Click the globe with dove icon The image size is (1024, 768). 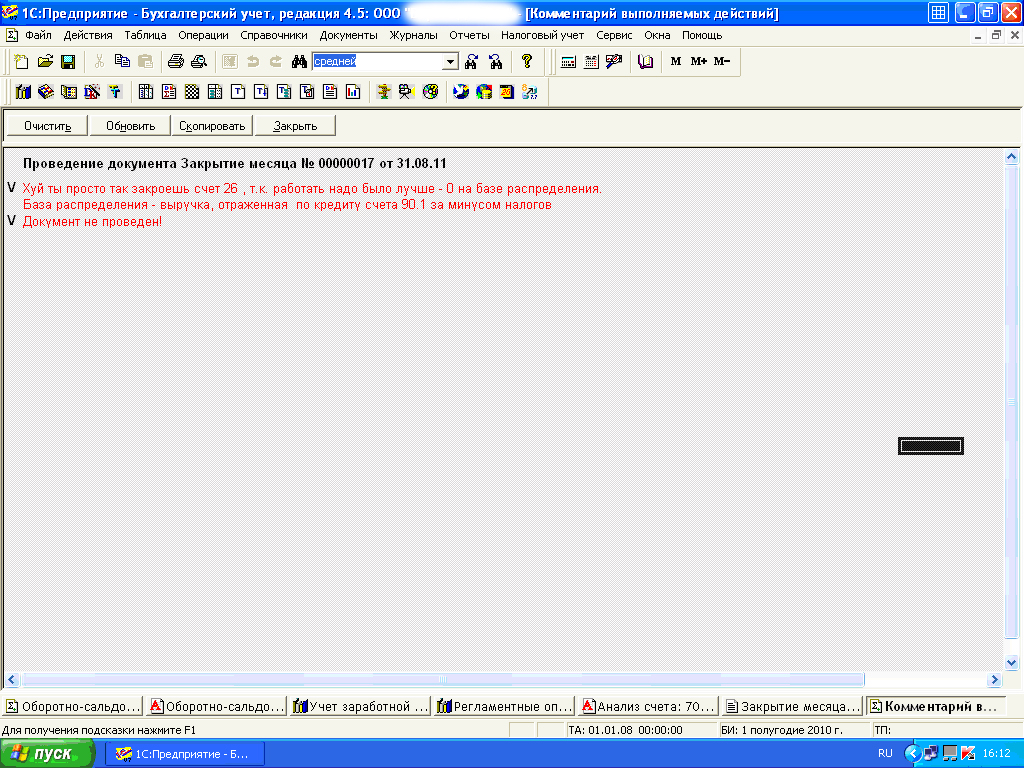[461, 91]
